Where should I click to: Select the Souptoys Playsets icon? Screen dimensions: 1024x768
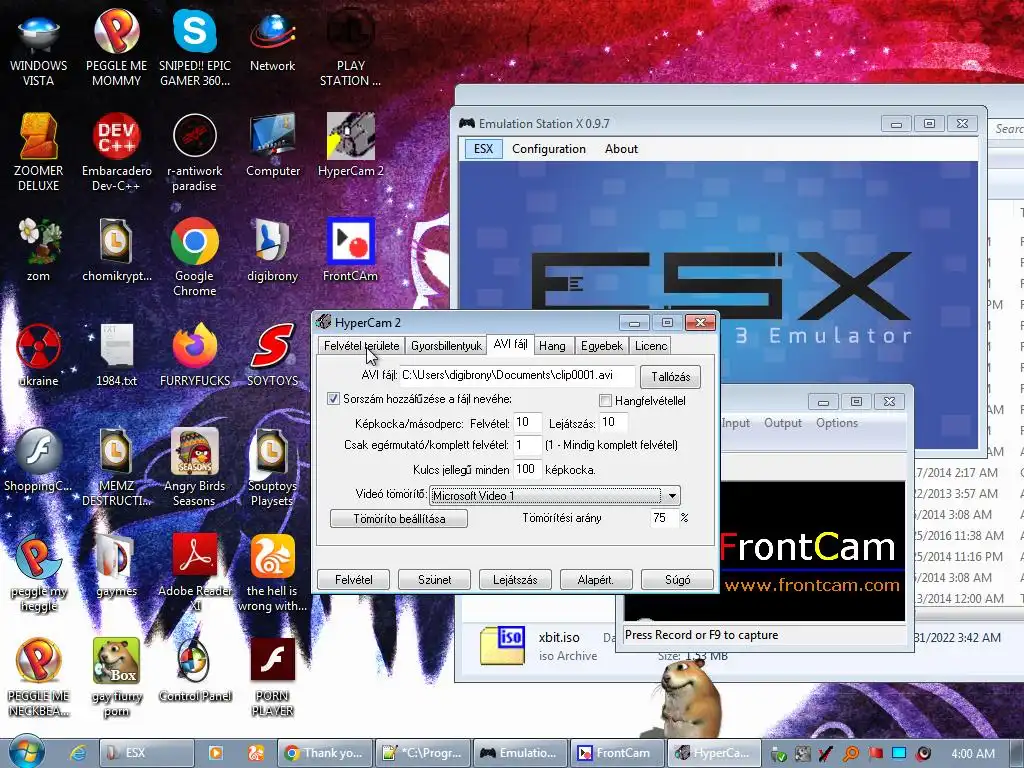coord(272,467)
